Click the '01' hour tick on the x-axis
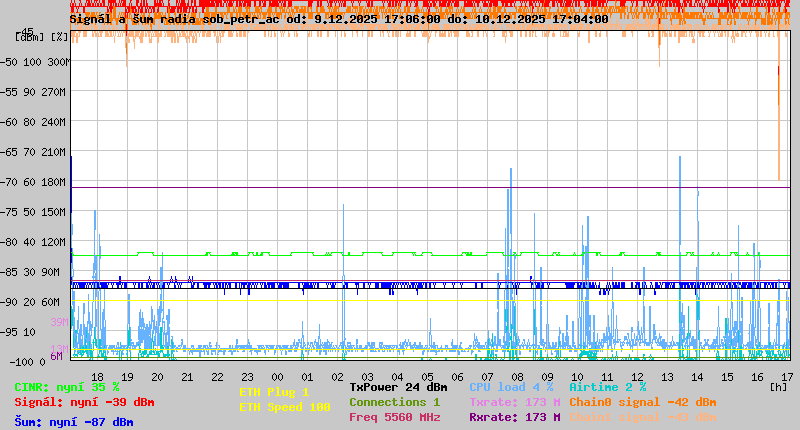The image size is (800, 430). (x=307, y=377)
